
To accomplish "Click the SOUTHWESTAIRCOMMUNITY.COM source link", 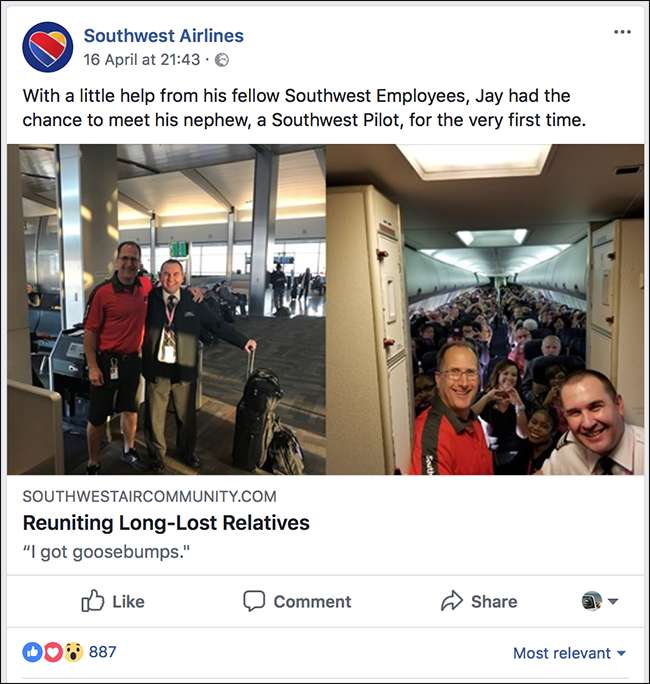I will (150, 496).
